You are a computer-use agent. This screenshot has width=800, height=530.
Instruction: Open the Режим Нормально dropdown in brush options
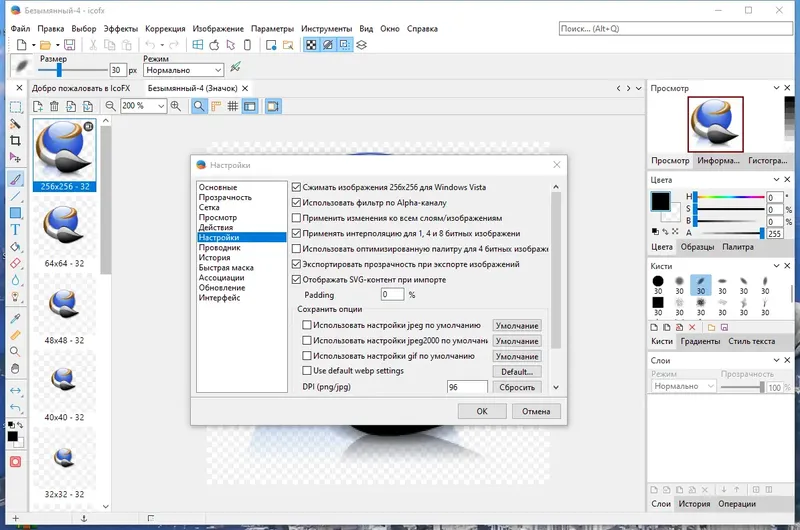(x=183, y=70)
